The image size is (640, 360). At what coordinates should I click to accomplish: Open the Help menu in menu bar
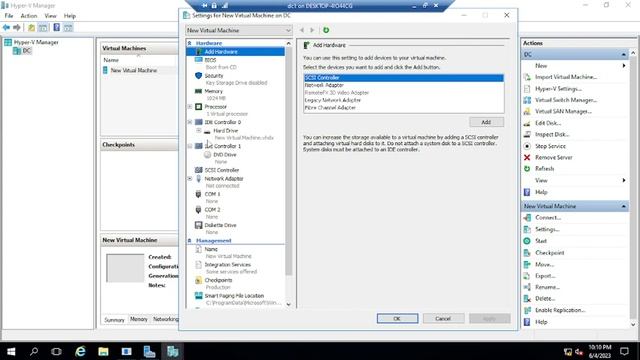(x=70, y=16)
